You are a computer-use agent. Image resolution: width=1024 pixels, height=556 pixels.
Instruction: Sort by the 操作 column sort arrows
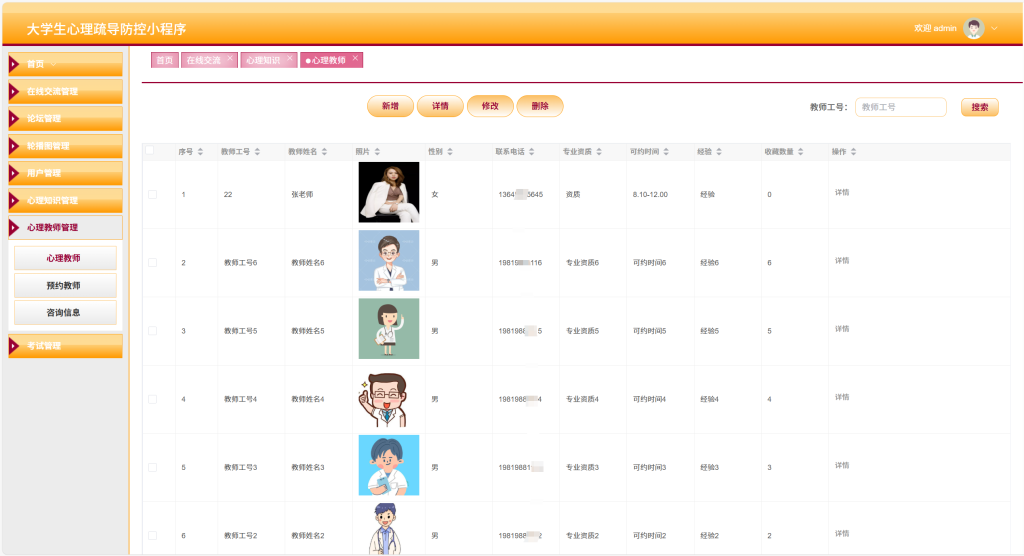click(x=854, y=152)
